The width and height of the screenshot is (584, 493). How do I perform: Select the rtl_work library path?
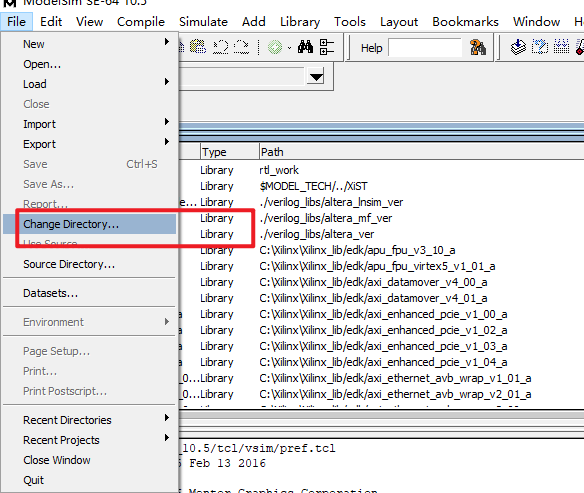[x=279, y=170]
